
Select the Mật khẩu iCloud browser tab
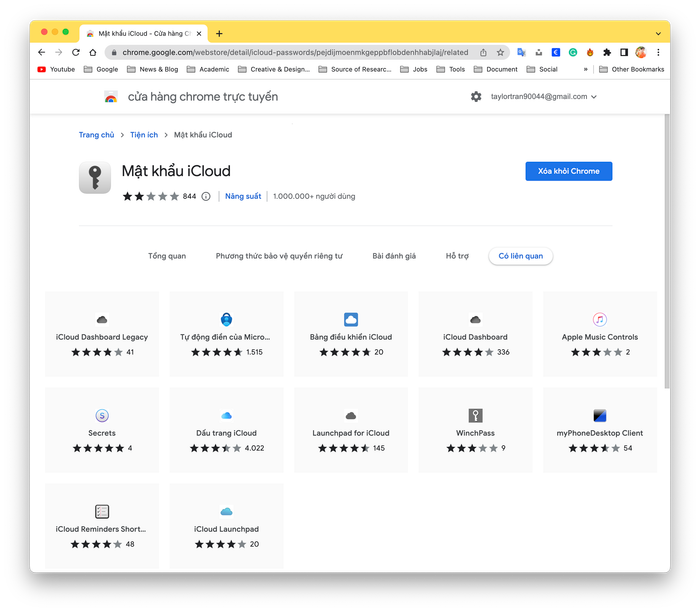[143, 33]
